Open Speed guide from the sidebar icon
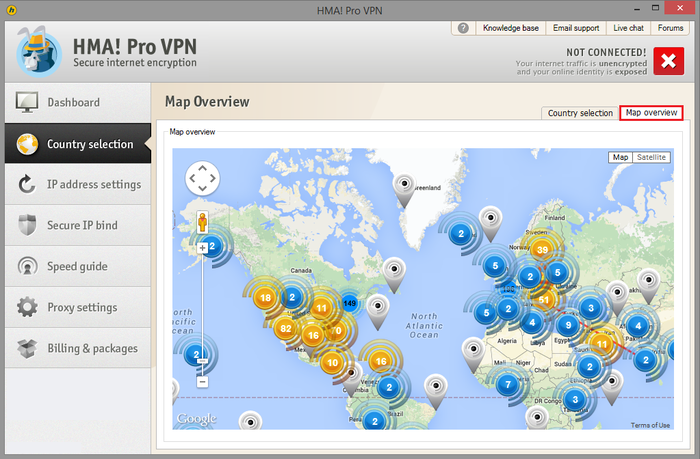The image size is (700, 459). (x=27, y=266)
